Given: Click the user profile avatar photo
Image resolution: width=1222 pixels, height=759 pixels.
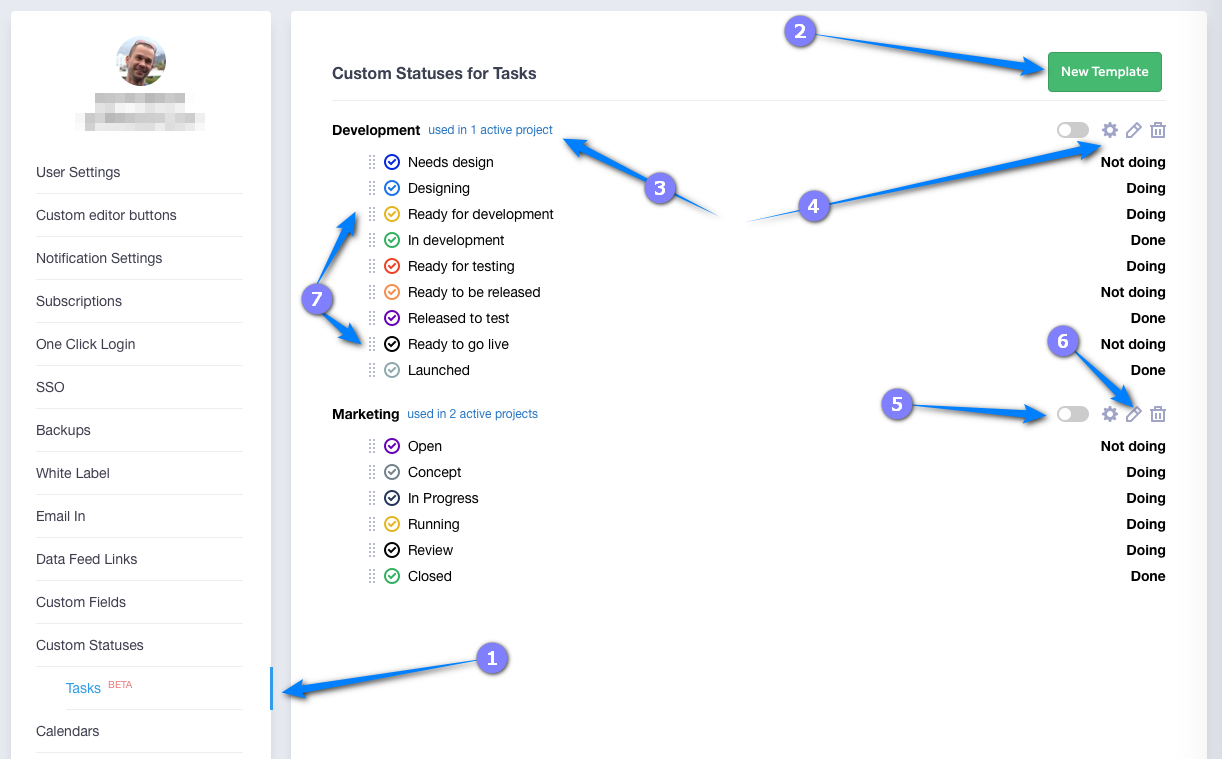Looking at the screenshot, I should (141, 61).
